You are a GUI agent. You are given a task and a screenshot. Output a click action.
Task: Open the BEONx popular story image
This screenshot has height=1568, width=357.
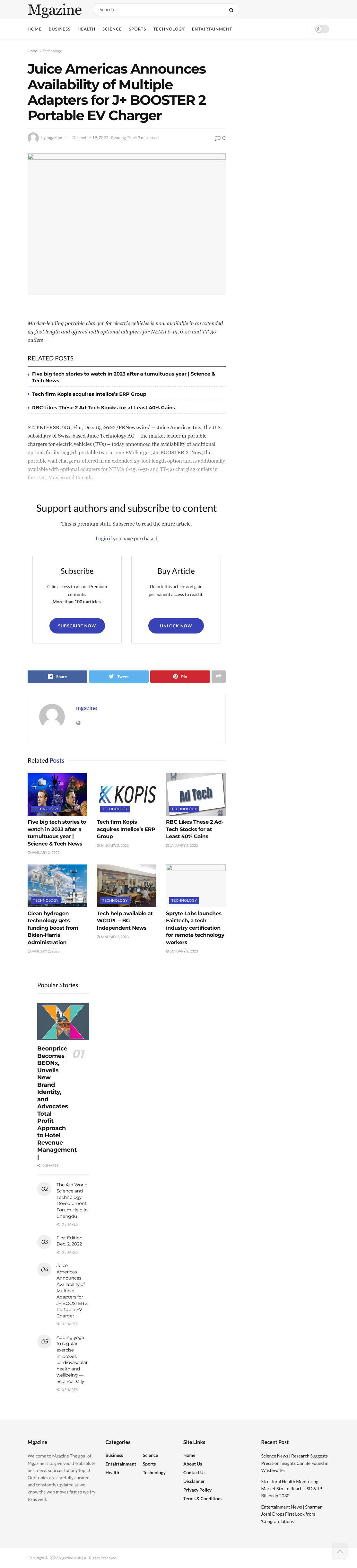[63, 1021]
